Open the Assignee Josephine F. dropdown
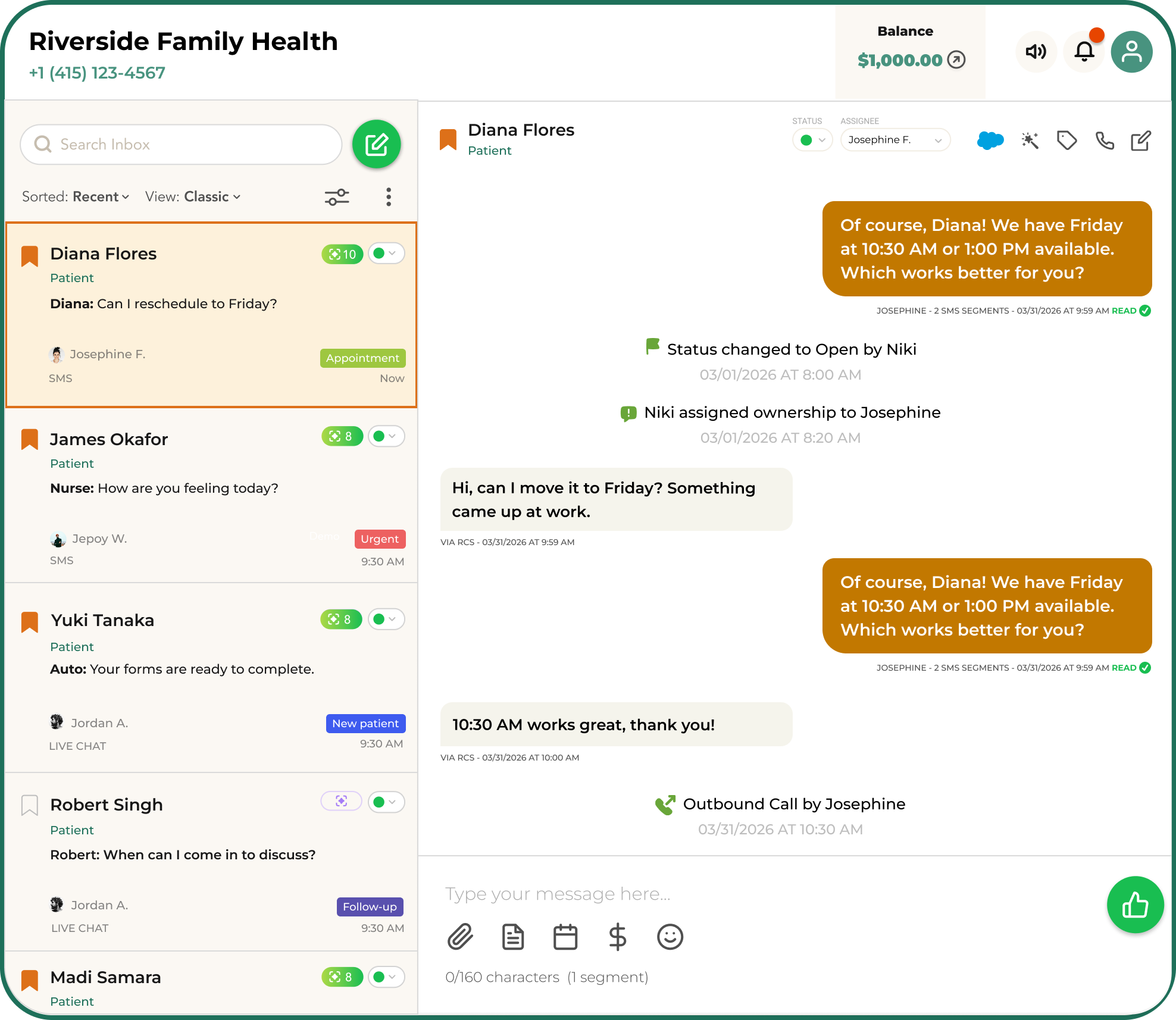1176x1020 pixels. [895, 140]
